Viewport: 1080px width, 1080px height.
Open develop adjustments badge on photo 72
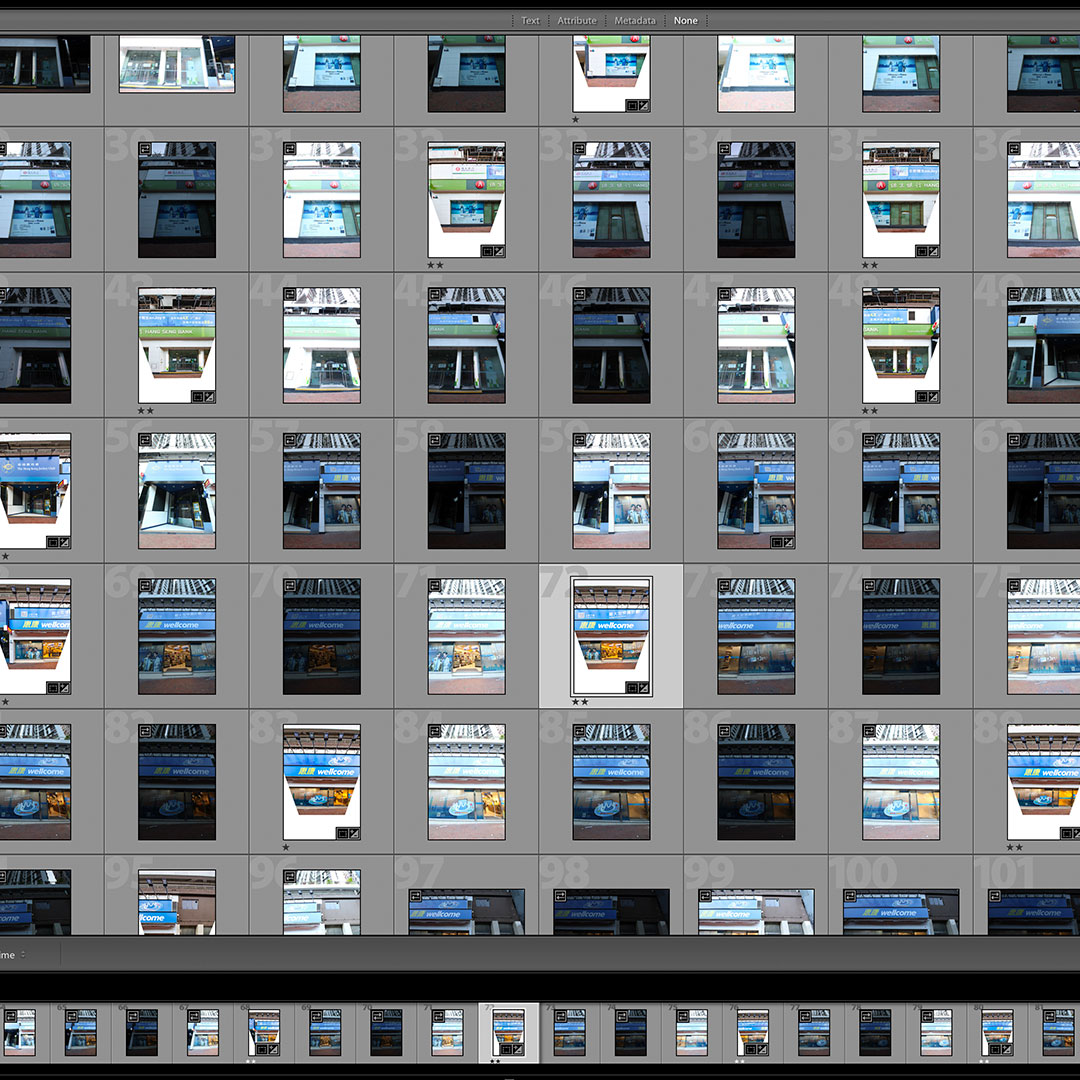tap(643, 688)
